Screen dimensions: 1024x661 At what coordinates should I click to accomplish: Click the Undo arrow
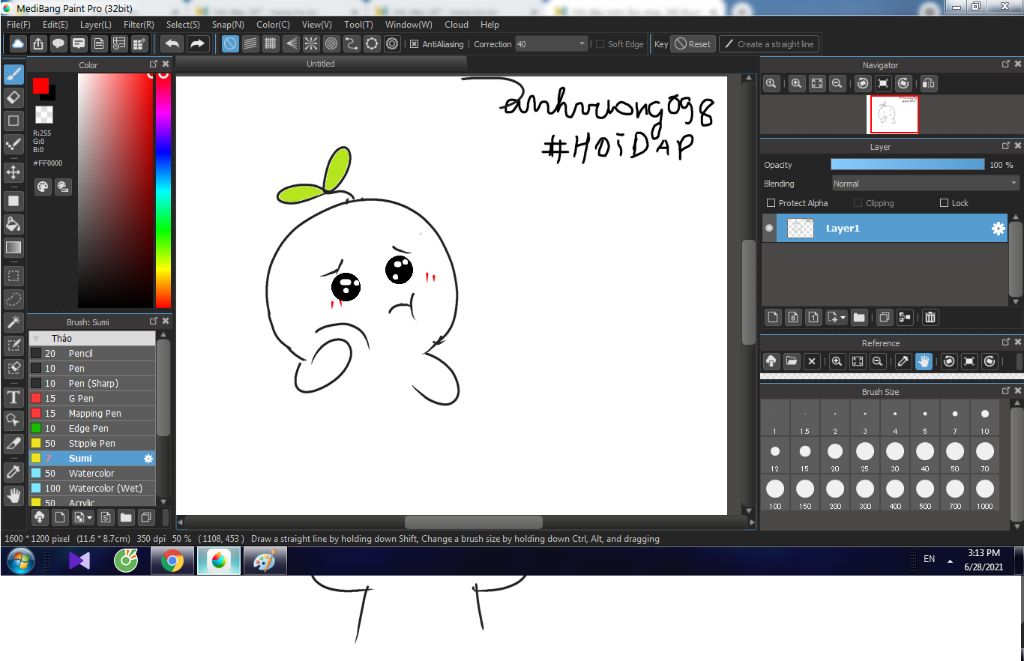172,44
